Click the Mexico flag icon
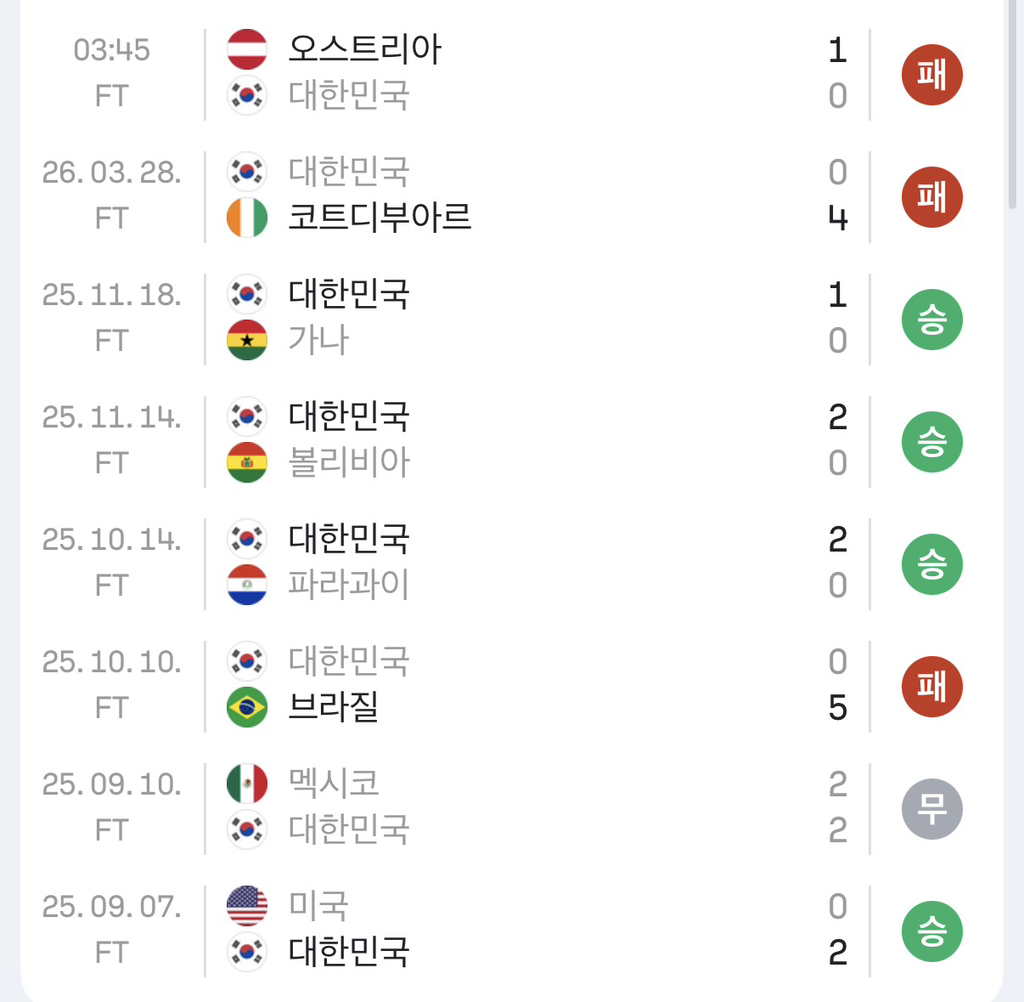This screenshot has width=1024, height=1002. (x=247, y=784)
